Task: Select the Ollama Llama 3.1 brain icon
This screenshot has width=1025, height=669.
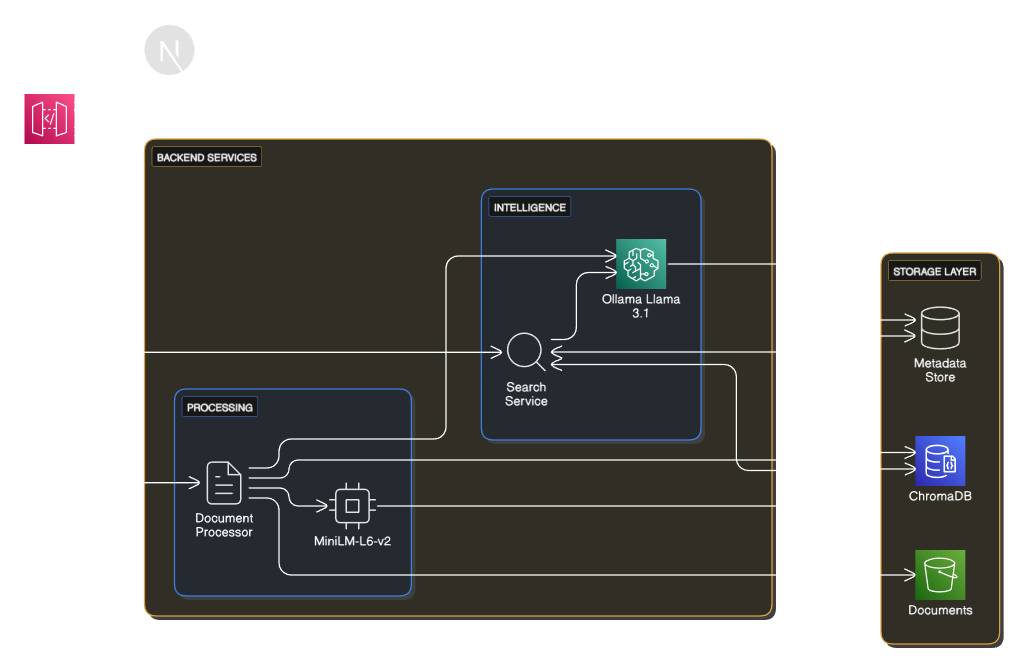Action: point(640,264)
